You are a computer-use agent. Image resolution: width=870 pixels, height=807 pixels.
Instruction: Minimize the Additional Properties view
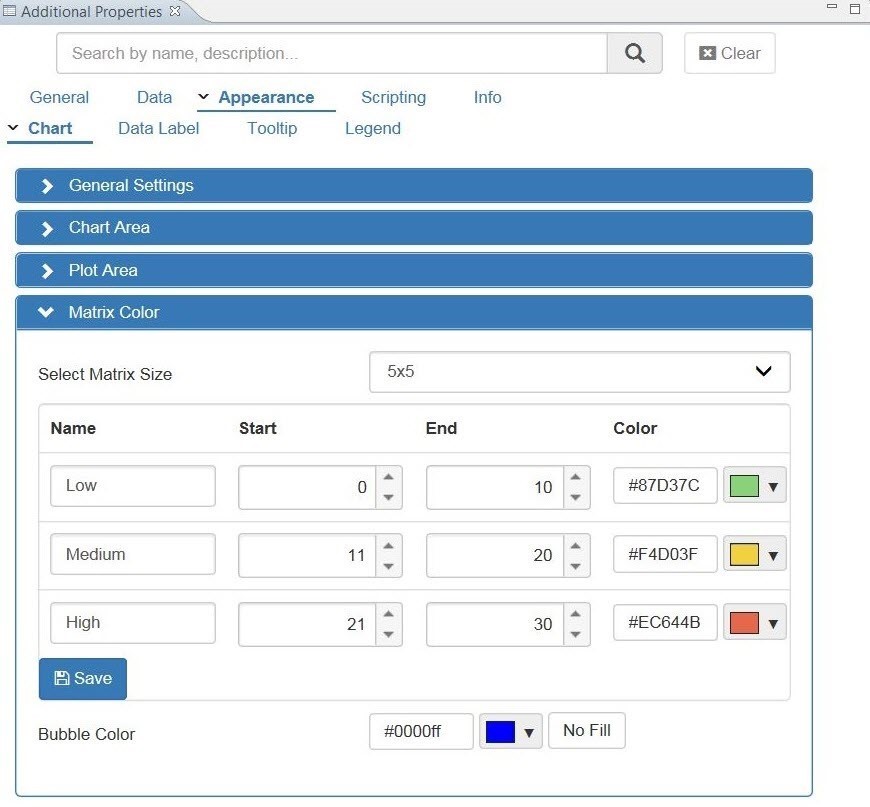click(831, 8)
